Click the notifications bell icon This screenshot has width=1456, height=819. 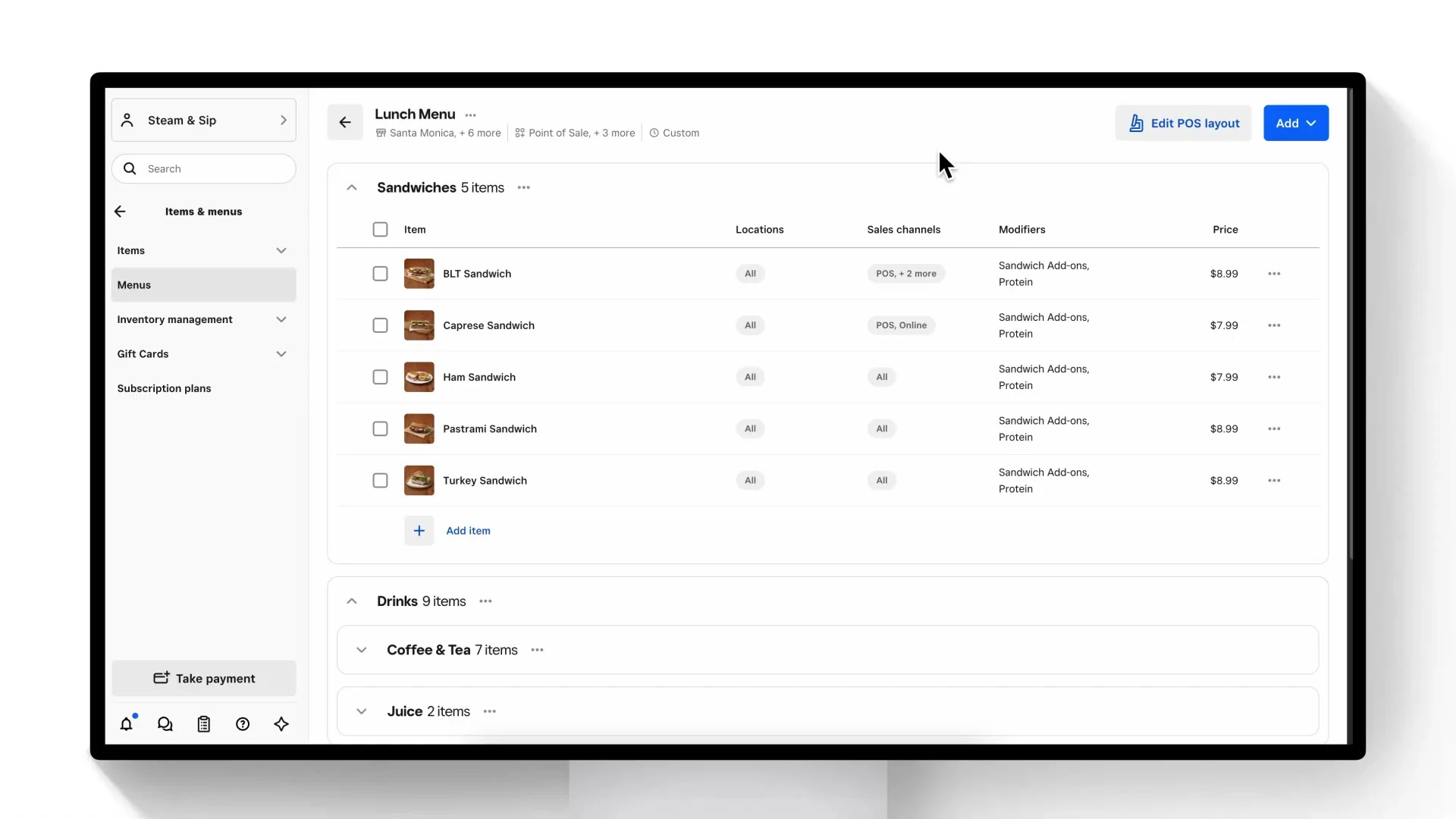click(127, 724)
